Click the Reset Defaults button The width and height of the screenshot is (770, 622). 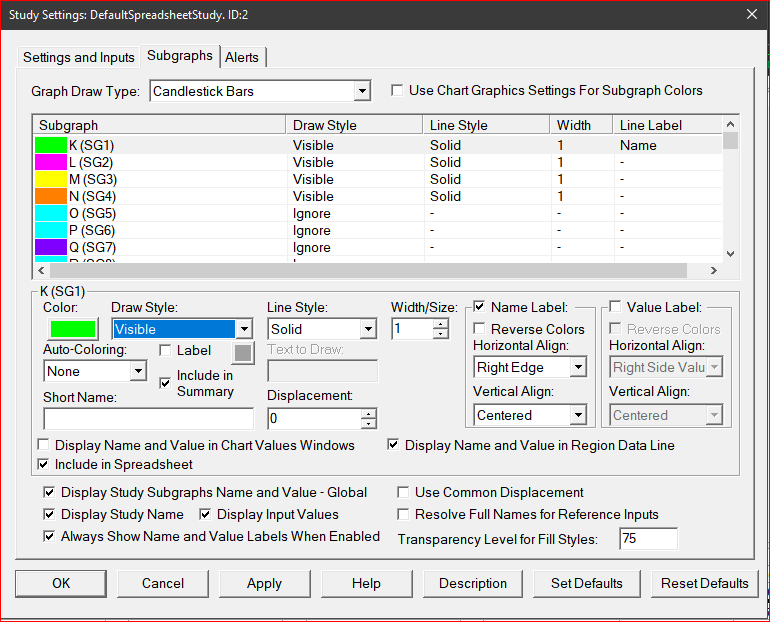[x=704, y=583]
